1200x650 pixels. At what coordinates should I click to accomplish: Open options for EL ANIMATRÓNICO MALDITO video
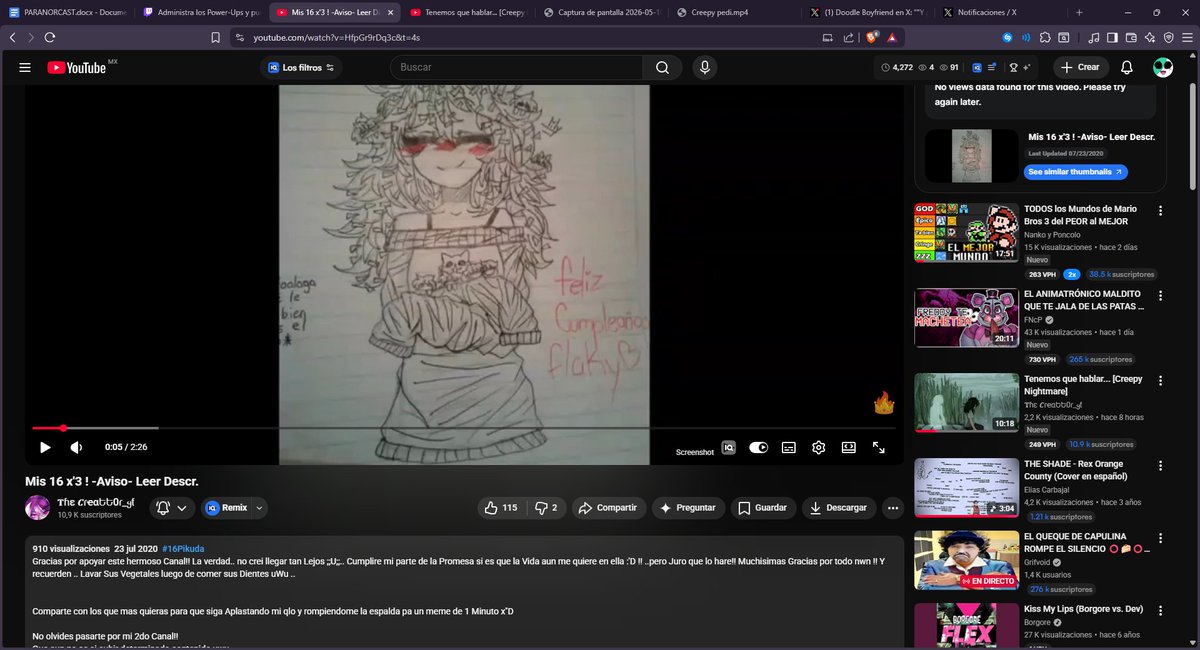point(1160,296)
